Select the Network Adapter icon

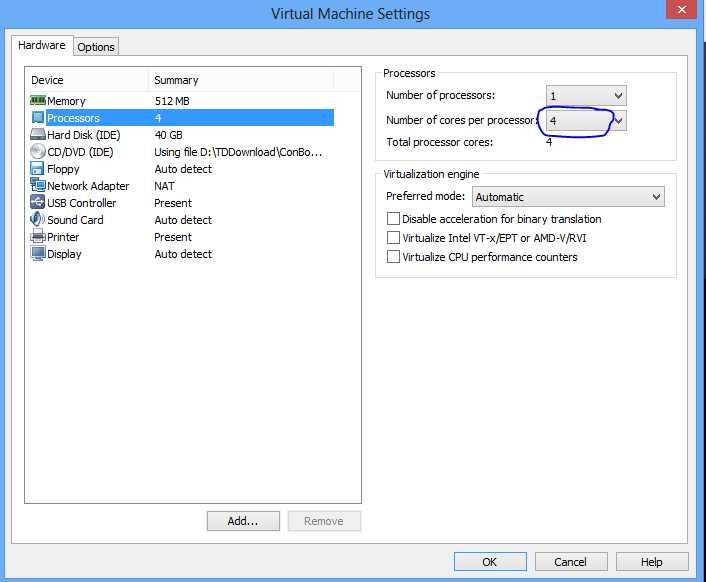click(x=38, y=186)
